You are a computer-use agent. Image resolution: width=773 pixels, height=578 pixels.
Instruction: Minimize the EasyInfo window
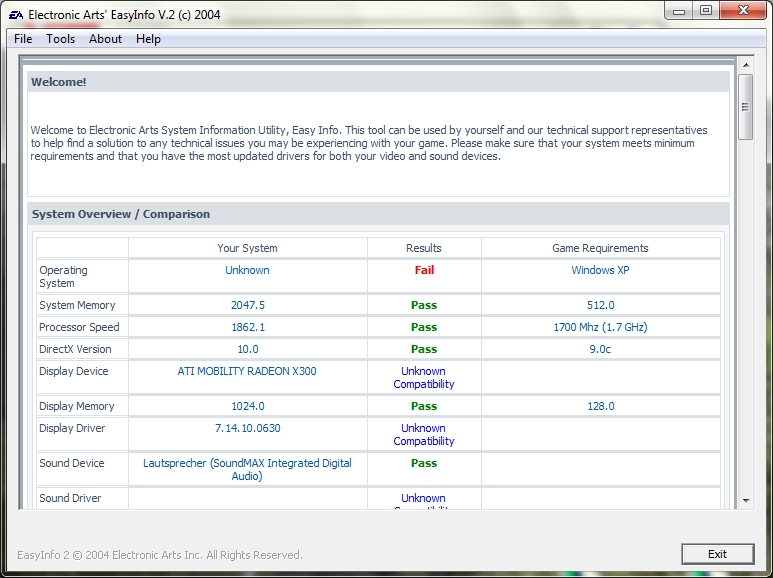click(x=679, y=11)
